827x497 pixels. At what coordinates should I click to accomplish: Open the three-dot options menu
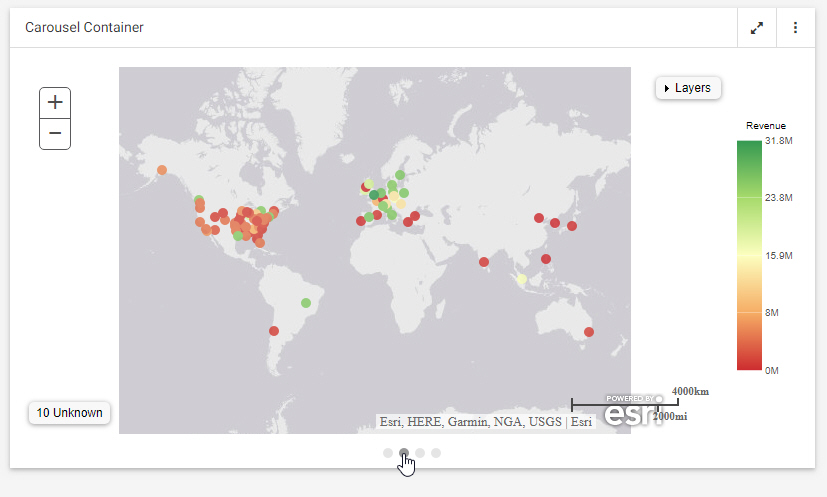tap(795, 28)
